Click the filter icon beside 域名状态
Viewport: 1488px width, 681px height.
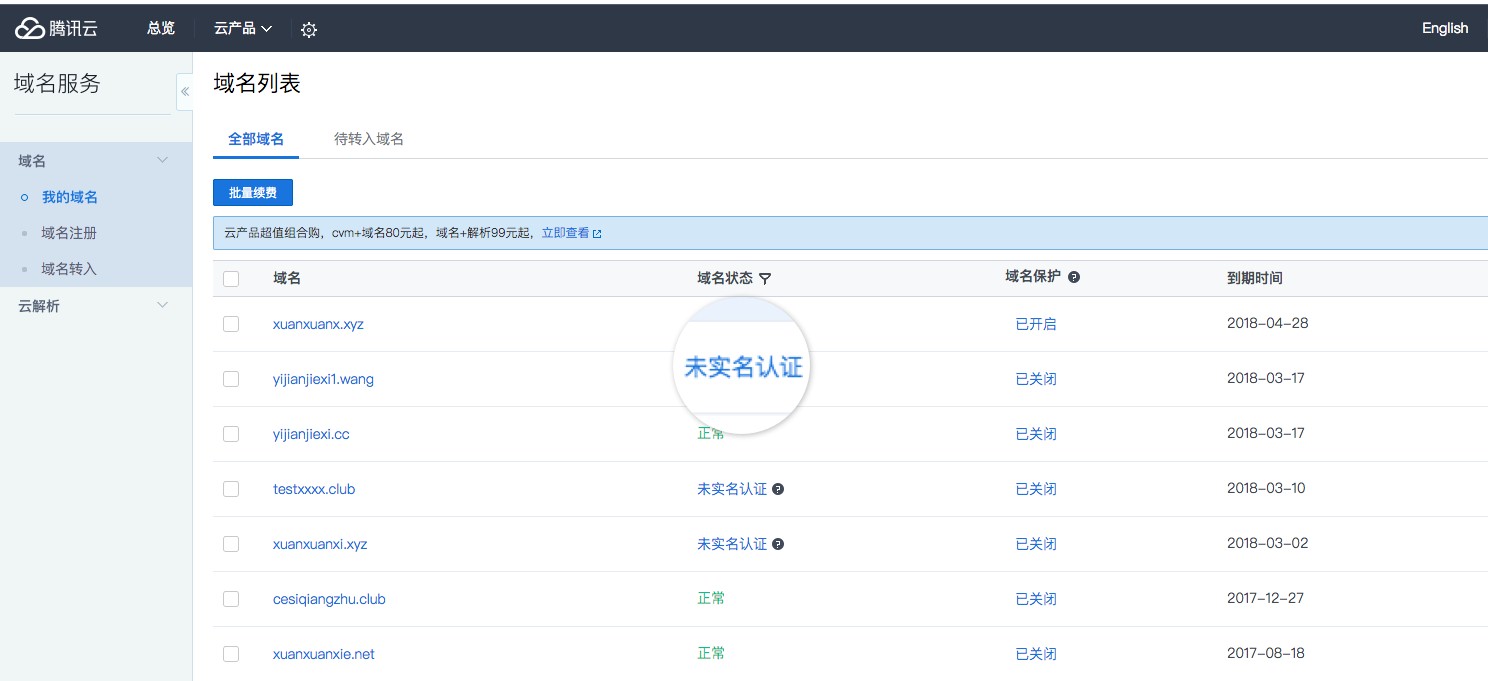(x=765, y=278)
